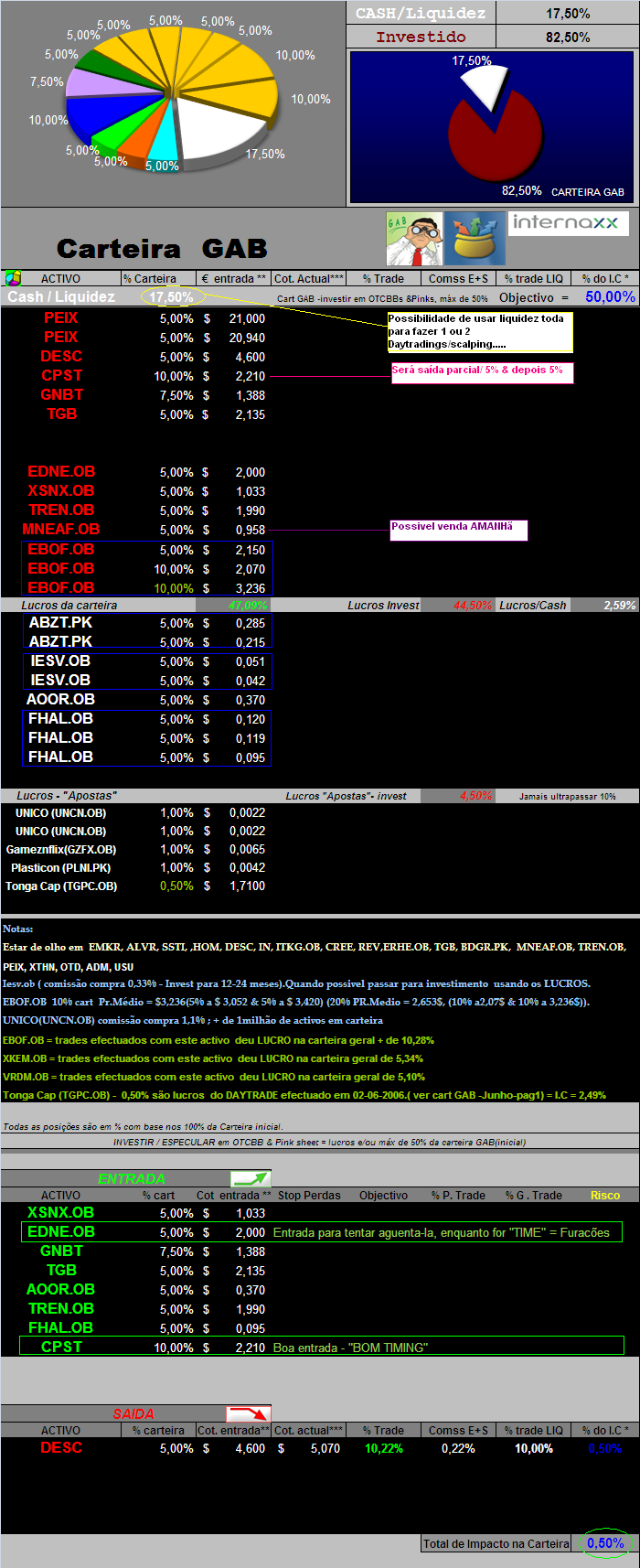
Task: Click the ENTRADA section heading
Action: (x=132, y=1178)
